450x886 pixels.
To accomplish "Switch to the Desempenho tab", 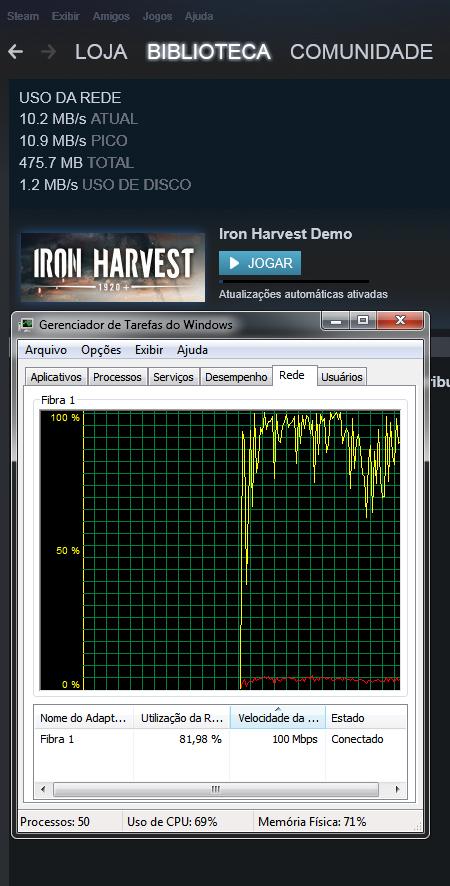I will 236,377.
